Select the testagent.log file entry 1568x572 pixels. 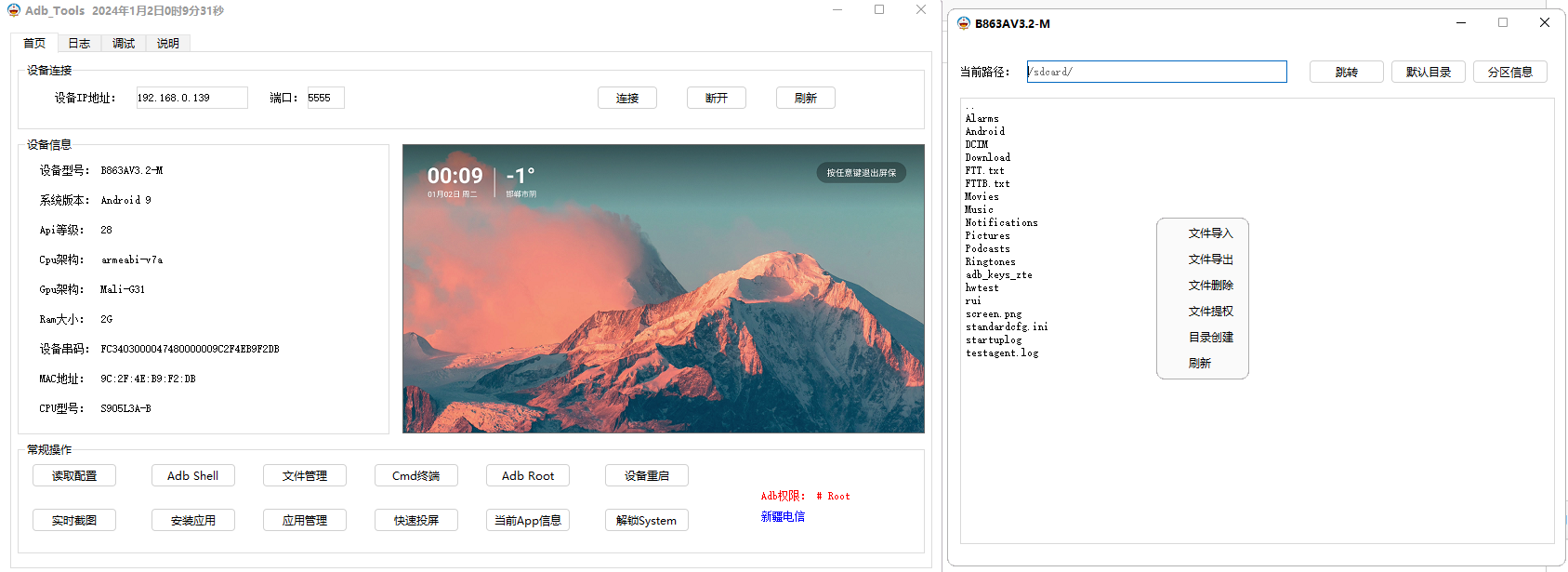[1002, 353]
